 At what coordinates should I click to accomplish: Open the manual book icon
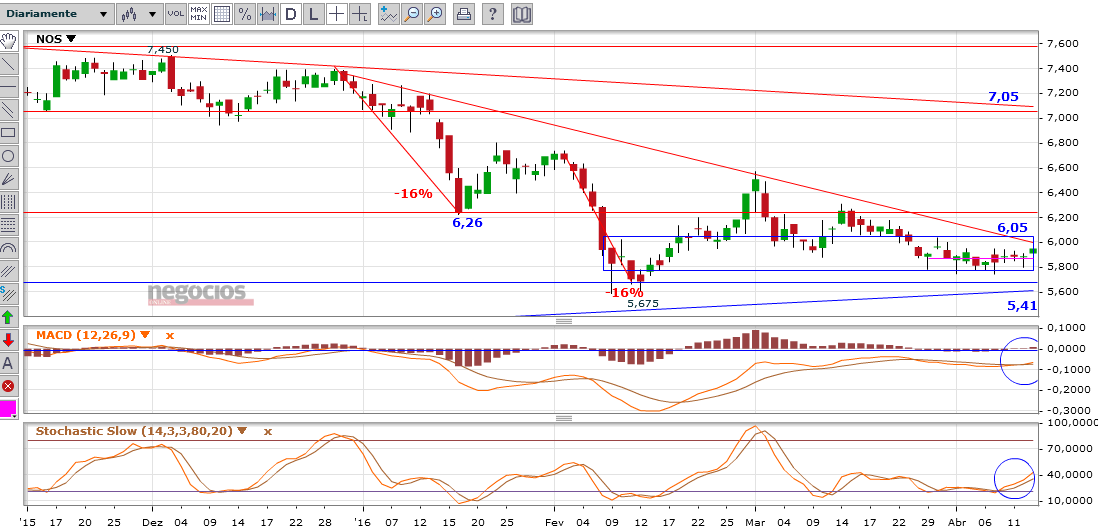[x=521, y=13]
